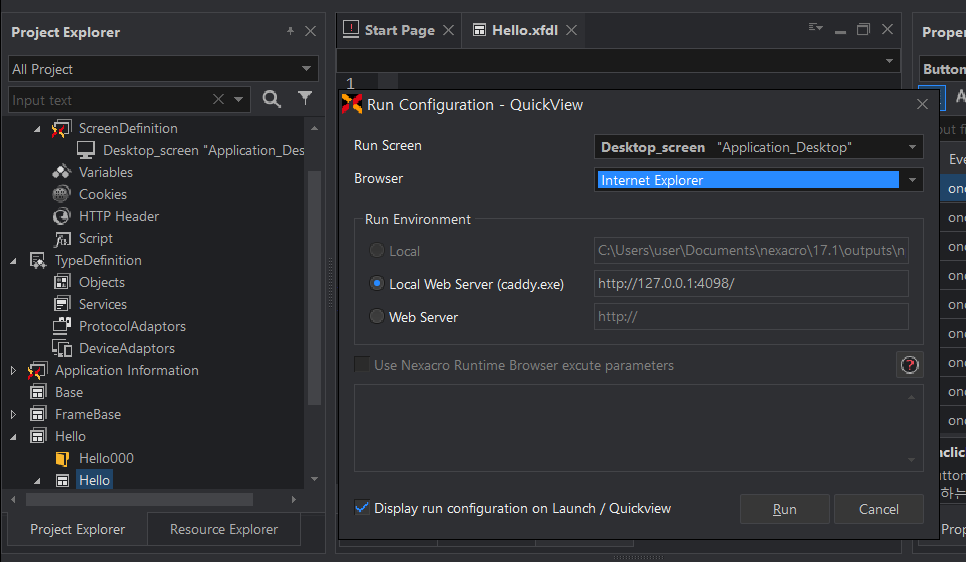Click the Run button

pos(784,509)
